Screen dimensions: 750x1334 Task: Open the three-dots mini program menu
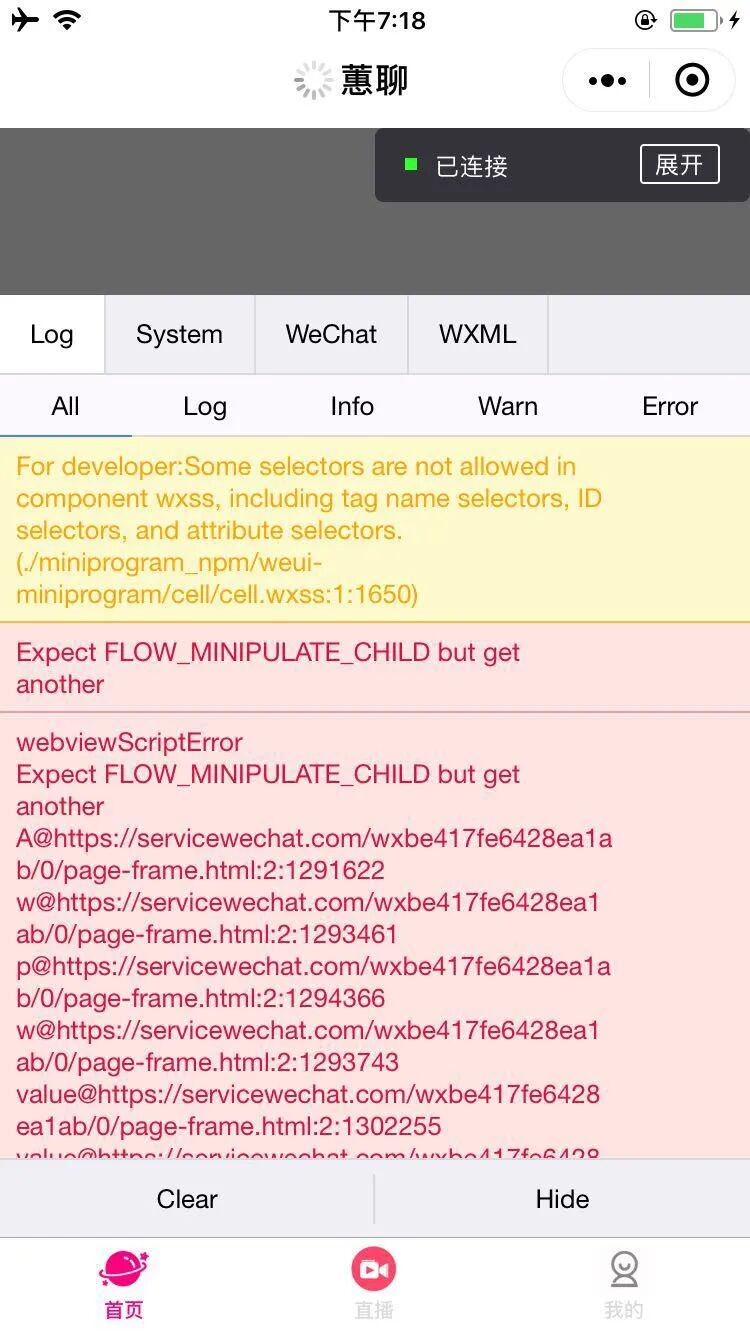(607, 80)
